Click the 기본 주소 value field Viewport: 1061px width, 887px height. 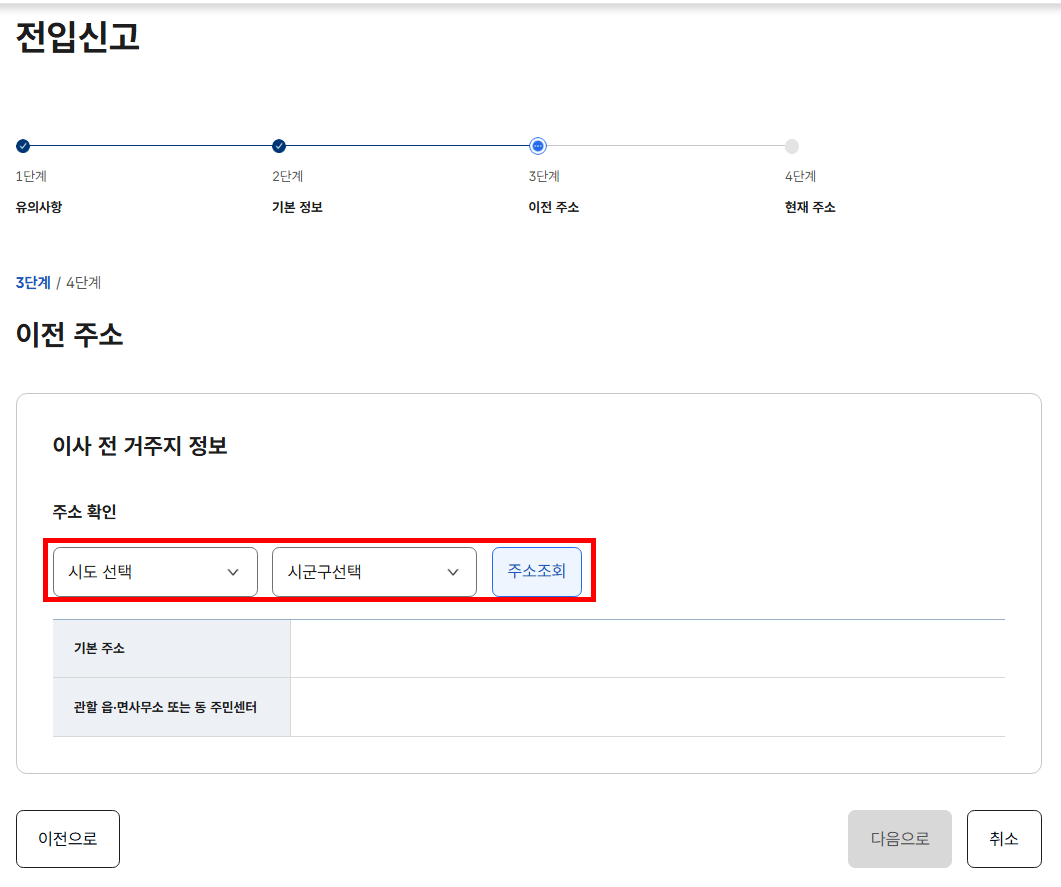pyautogui.click(x=648, y=650)
